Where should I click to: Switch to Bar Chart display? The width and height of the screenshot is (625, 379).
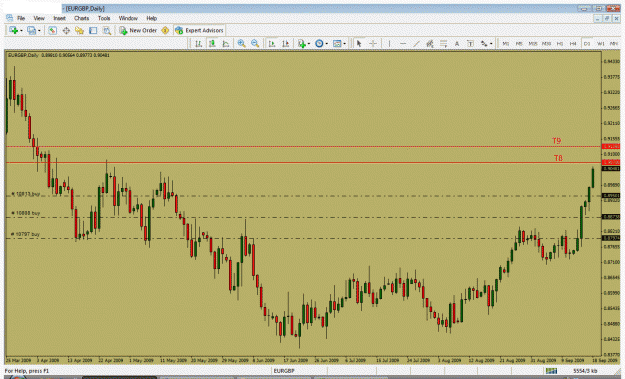point(198,43)
